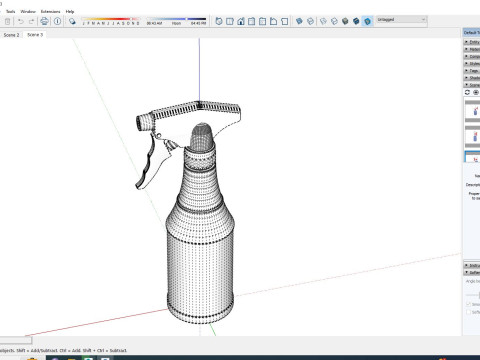Expand the Shadows panel
Image resolution: width=480 pixels, height=360 pixels.
[472, 78]
